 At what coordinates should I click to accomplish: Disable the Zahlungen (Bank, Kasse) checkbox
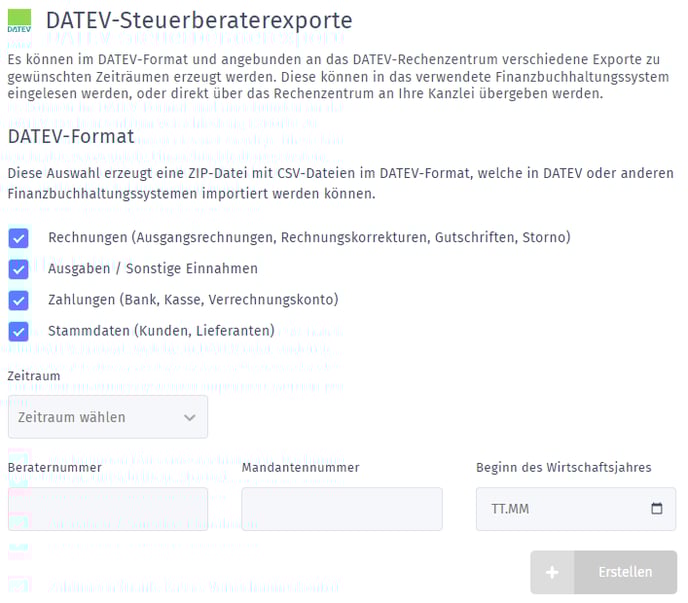tap(18, 301)
